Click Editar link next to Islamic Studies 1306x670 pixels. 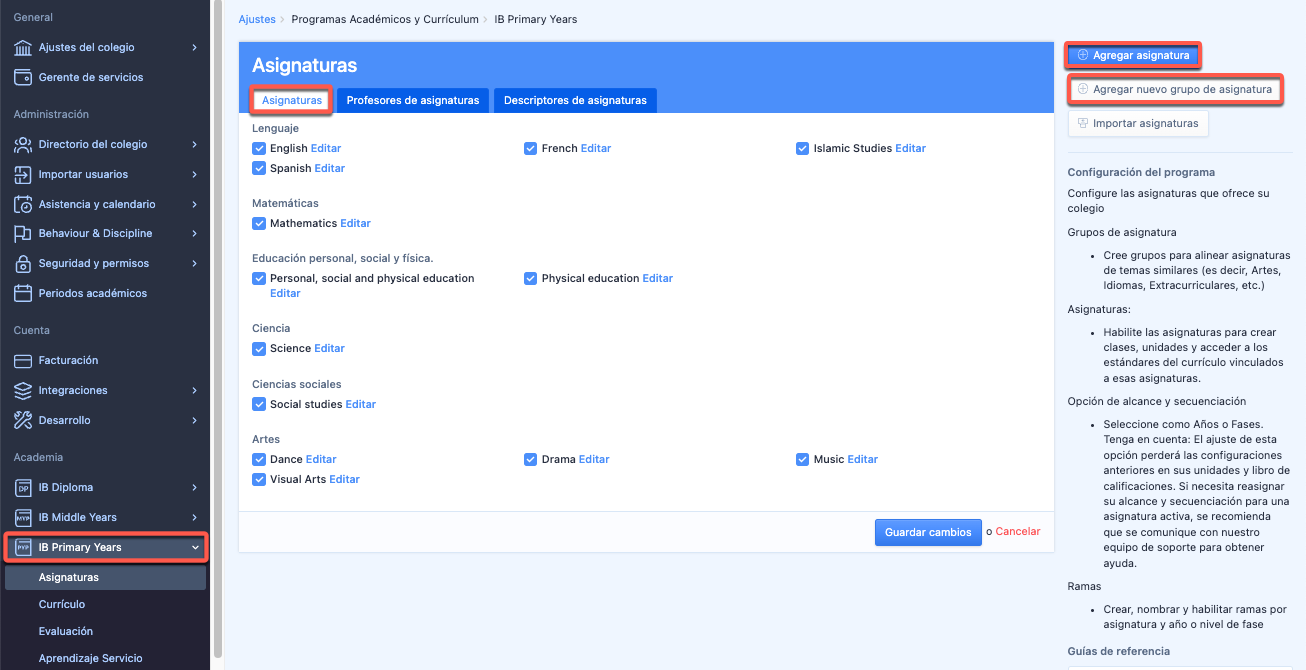910,148
